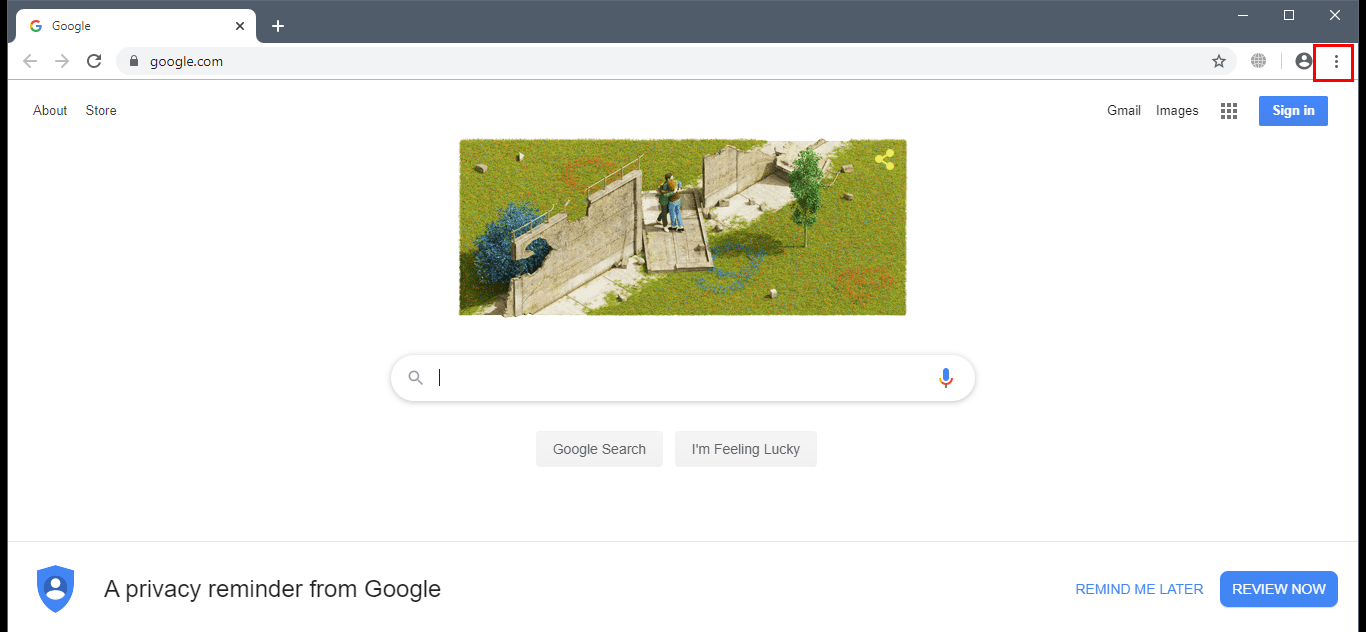This screenshot has height=632, width=1366.
Task: Click inside the Google search box
Action: point(683,378)
